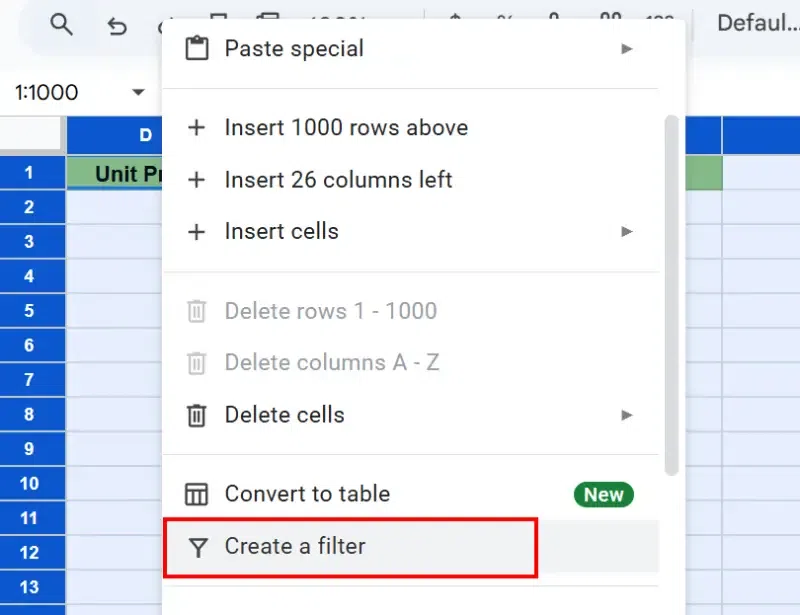Click the Paste special clipboard icon
This screenshot has height=615, width=800.
[x=197, y=48]
